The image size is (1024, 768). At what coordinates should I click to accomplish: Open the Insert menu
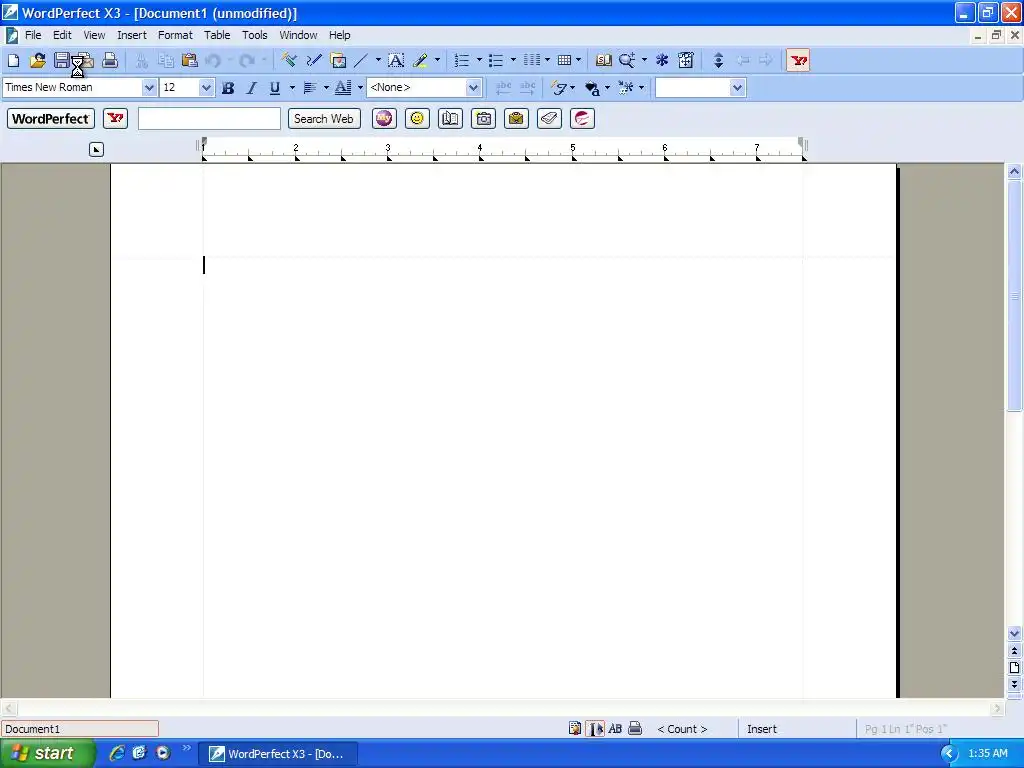point(132,35)
